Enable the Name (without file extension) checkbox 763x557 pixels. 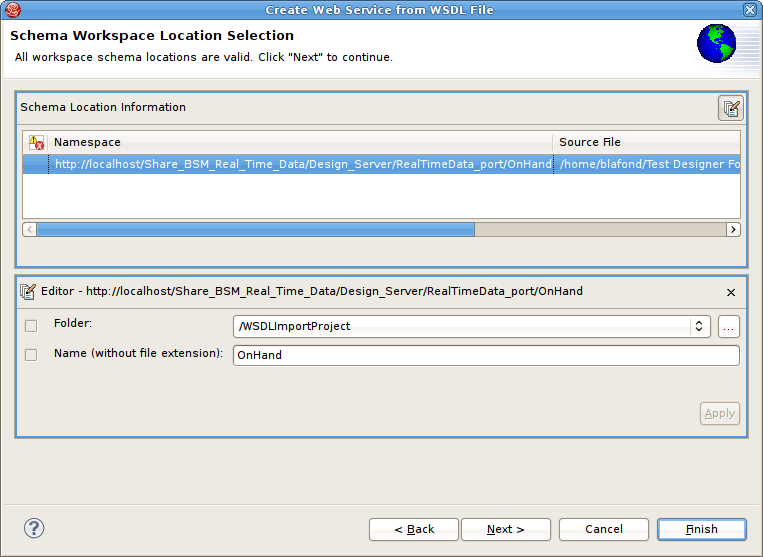(x=31, y=355)
